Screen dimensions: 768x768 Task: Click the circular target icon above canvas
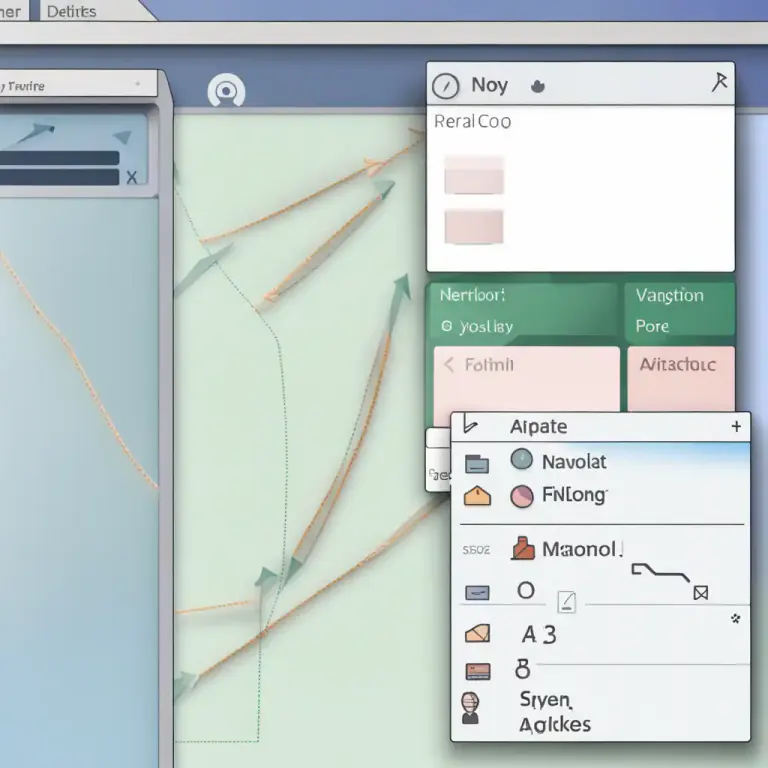226,91
